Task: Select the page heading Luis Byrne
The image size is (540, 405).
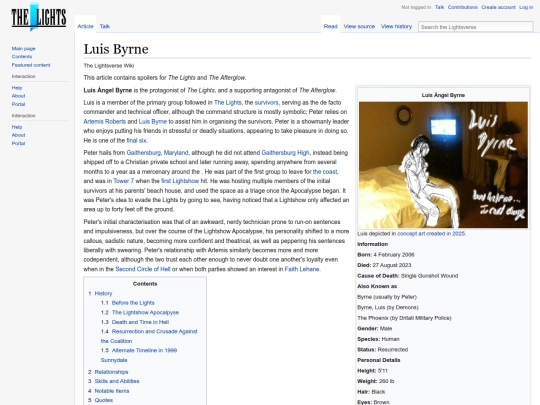Action: pos(116,49)
